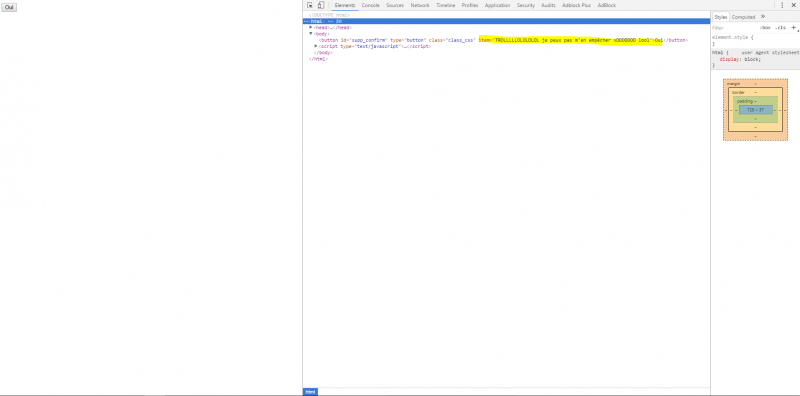Click the html breadcrumb at bottom
Image resolution: width=800 pixels, height=396 pixels.
point(310,392)
